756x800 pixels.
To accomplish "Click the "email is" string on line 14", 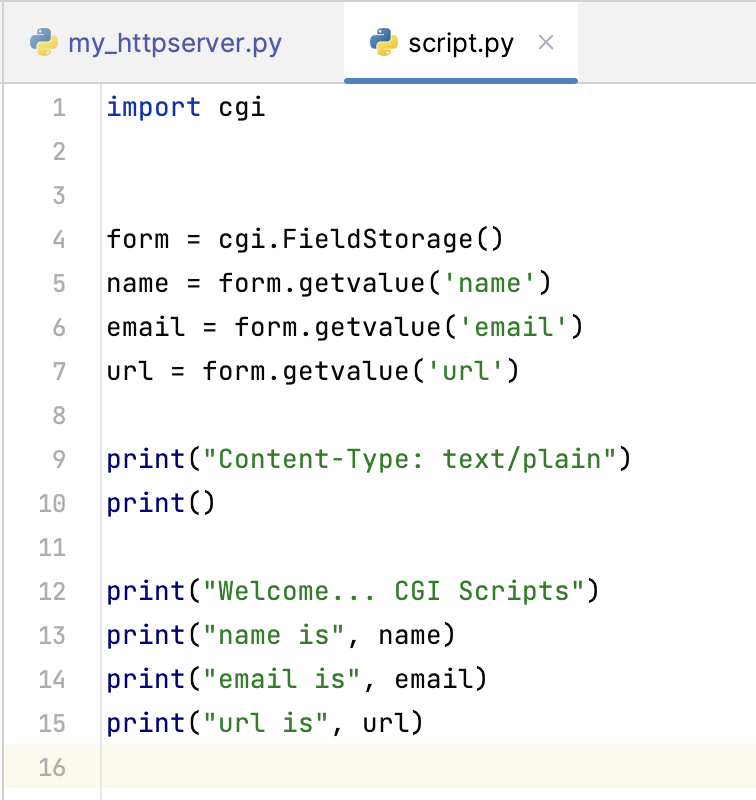I will (x=282, y=679).
